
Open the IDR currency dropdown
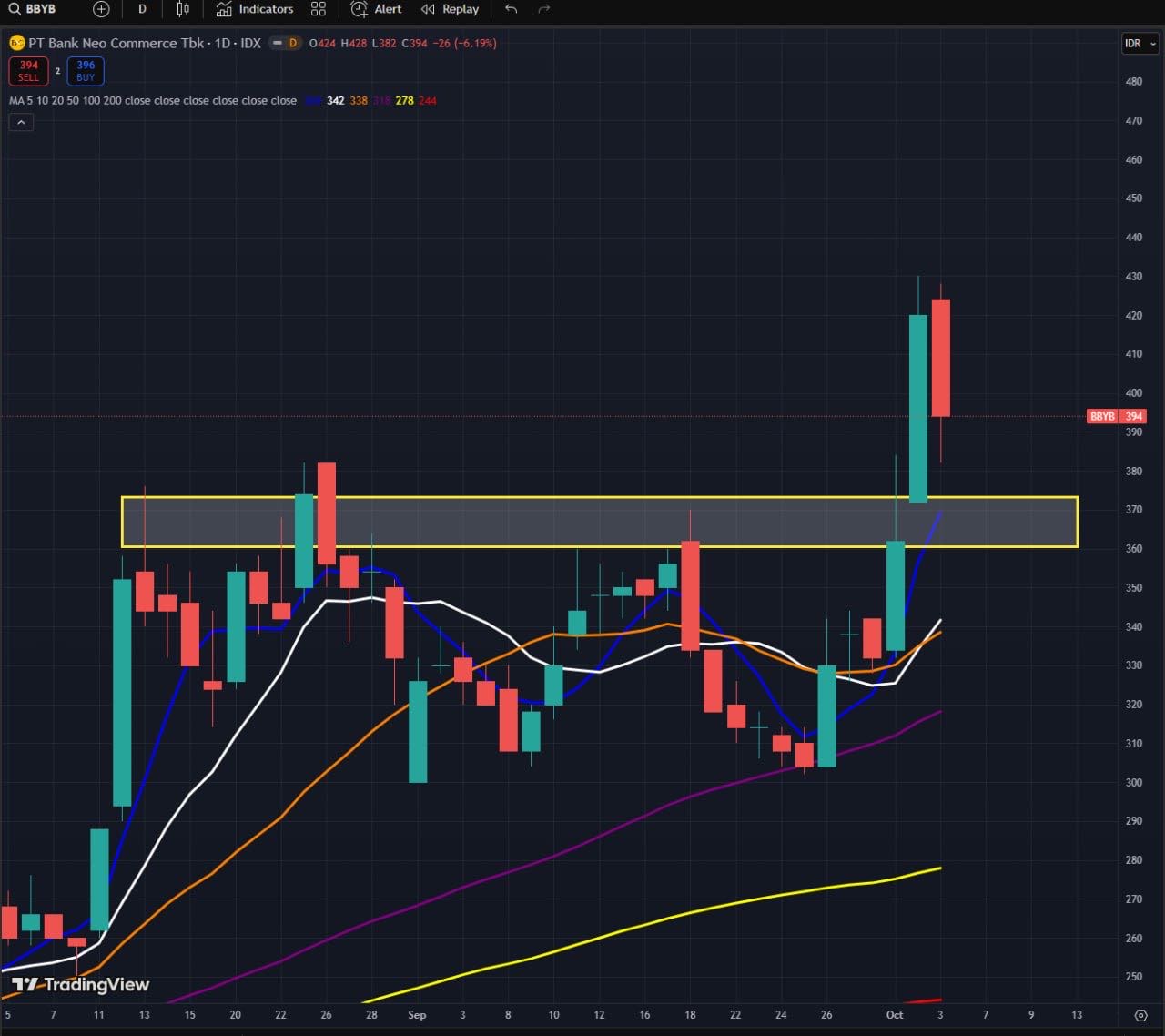click(1139, 43)
